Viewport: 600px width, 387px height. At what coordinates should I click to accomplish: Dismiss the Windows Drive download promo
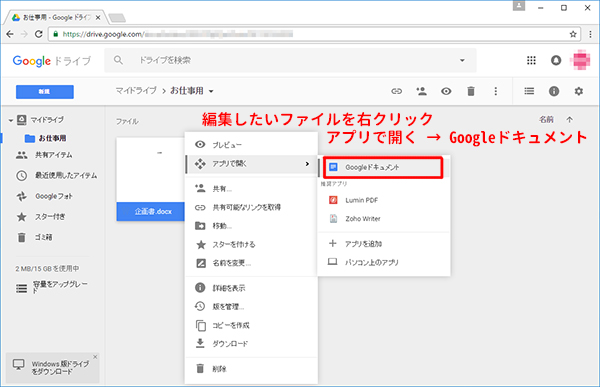[95, 357]
